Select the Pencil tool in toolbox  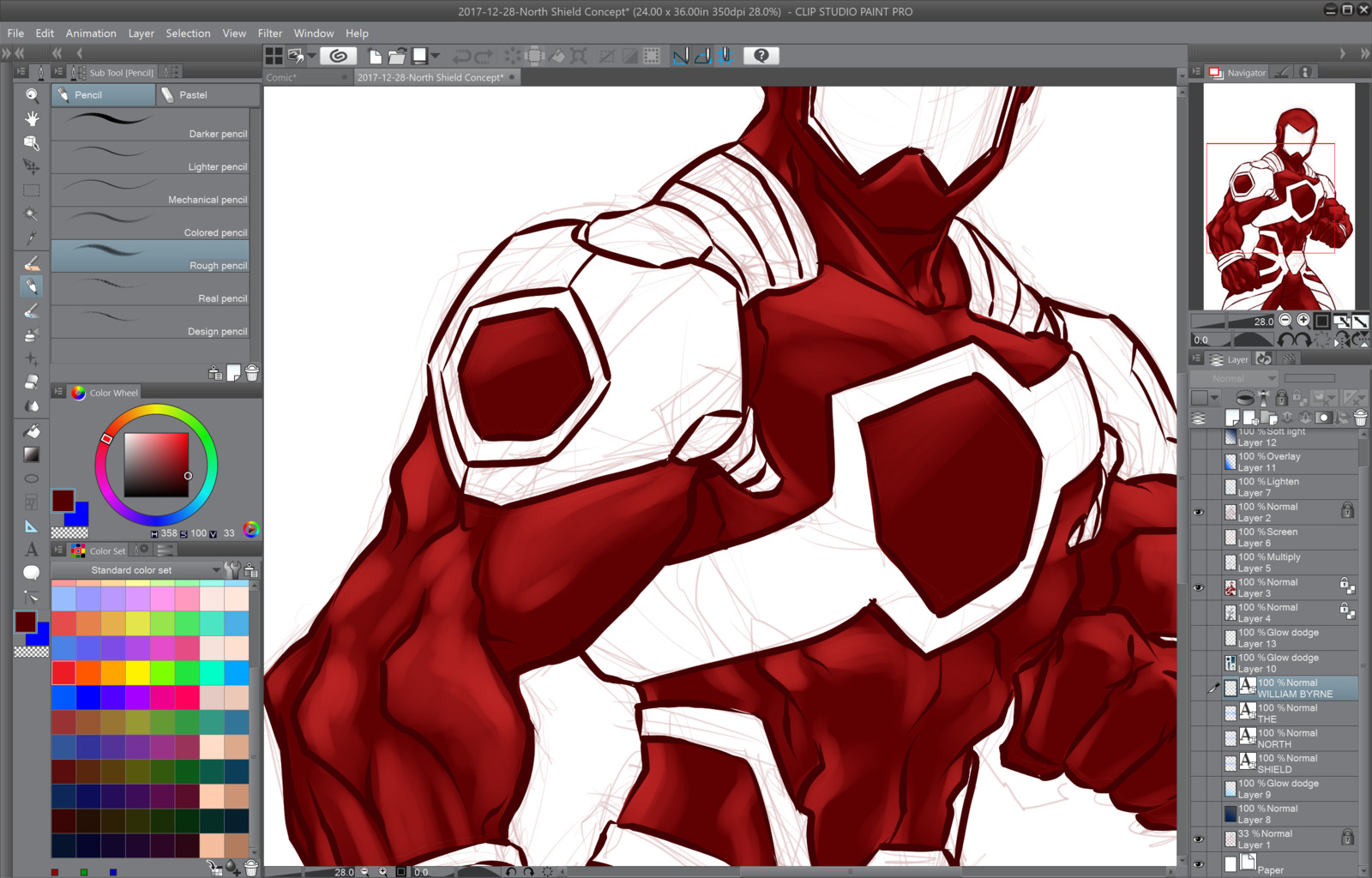(32, 286)
